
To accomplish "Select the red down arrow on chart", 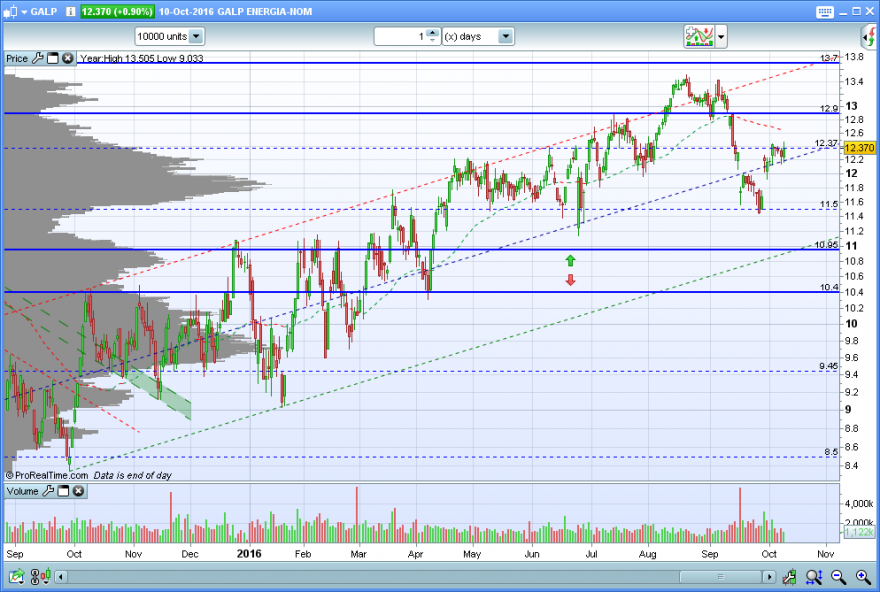I will tap(570, 279).
